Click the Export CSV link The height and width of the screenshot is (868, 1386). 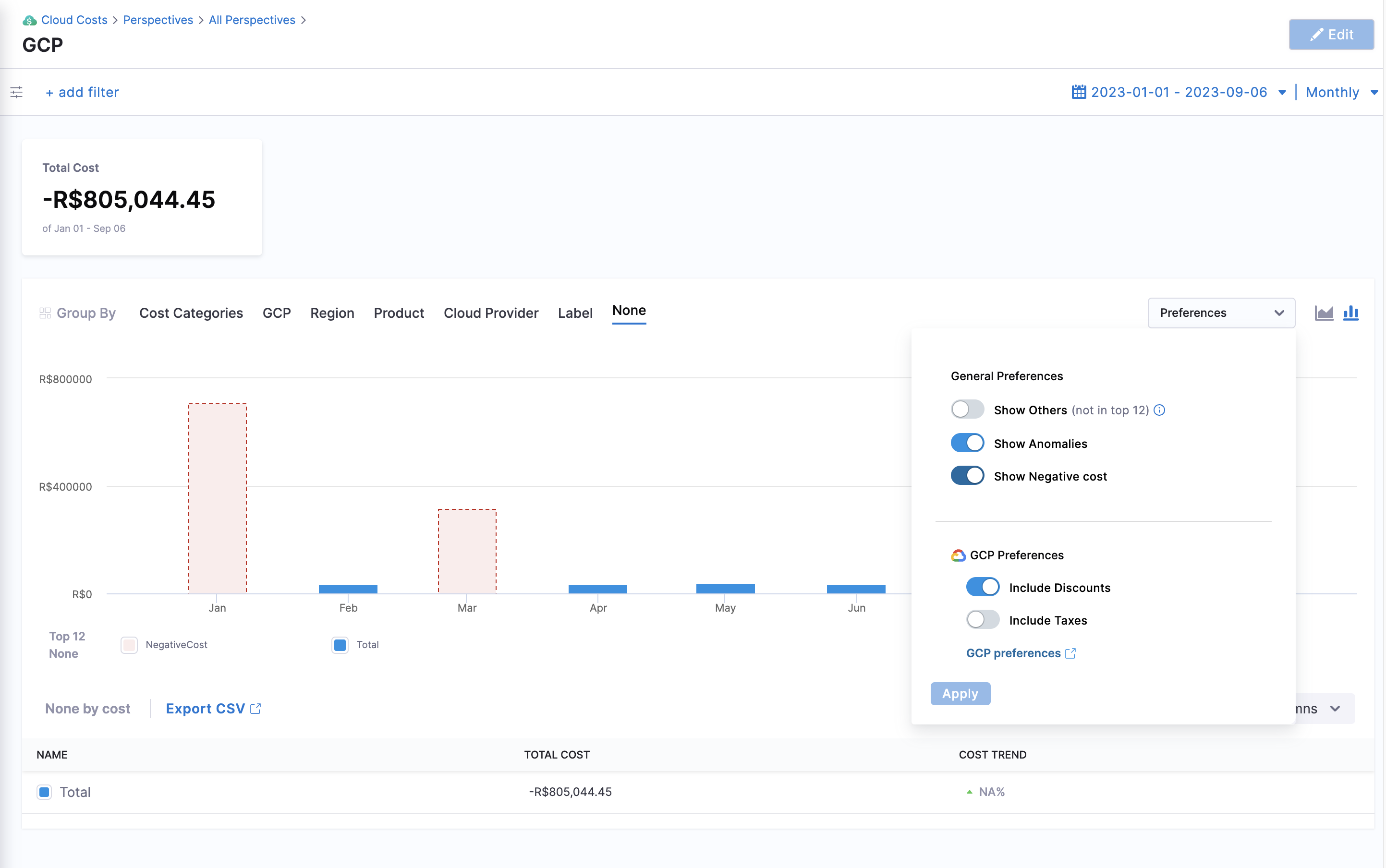coord(213,709)
